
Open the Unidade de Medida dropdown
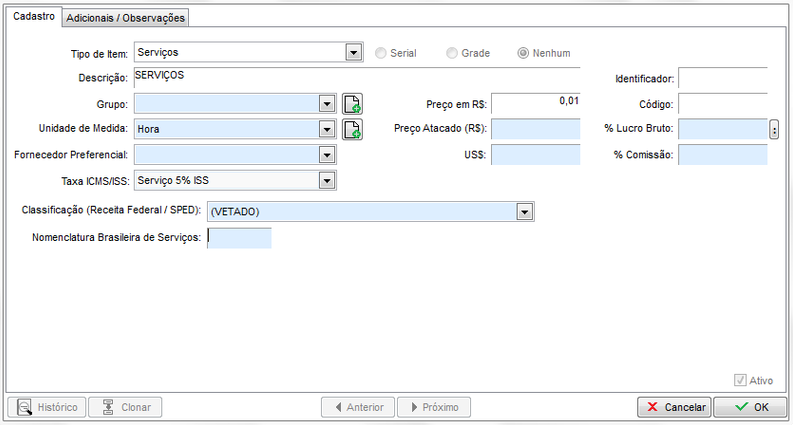point(326,129)
